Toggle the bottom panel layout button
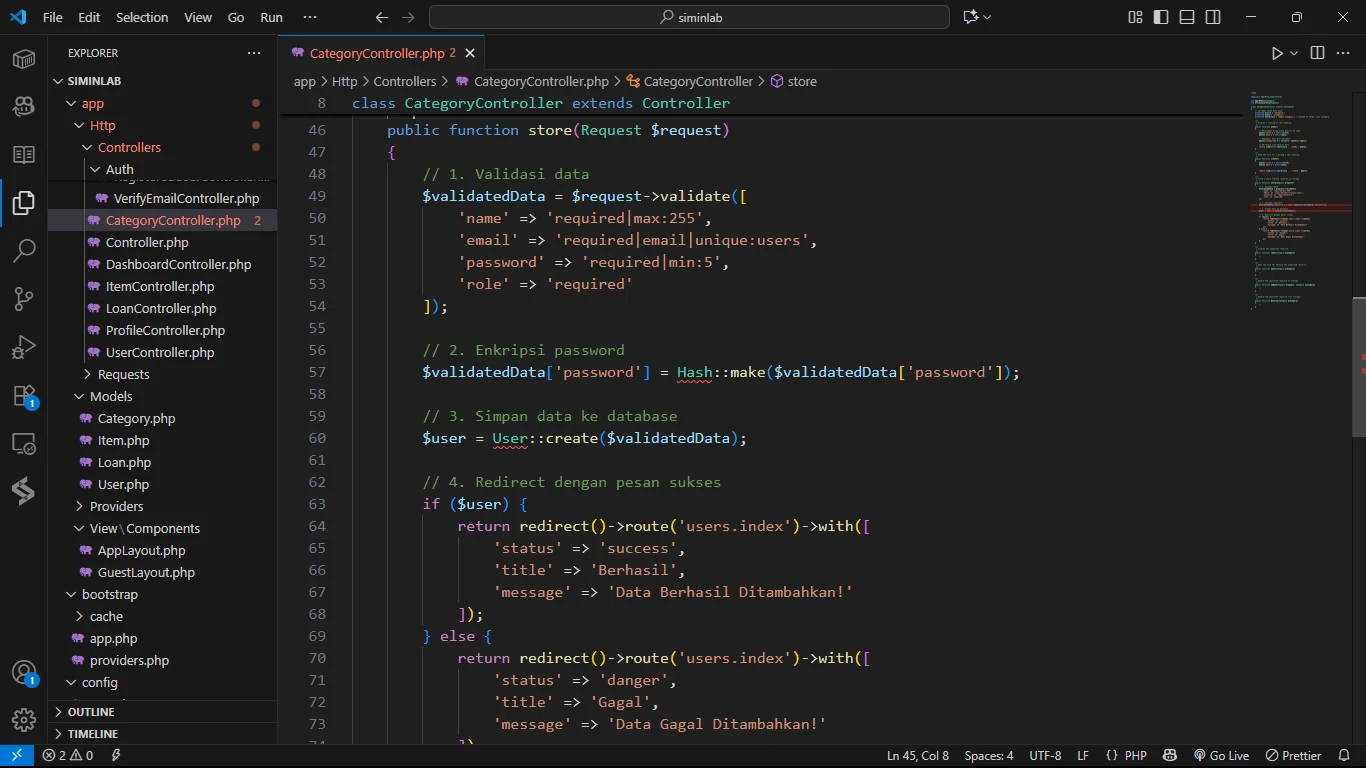This screenshot has height=768, width=1366. click(x=1187, y=17)
